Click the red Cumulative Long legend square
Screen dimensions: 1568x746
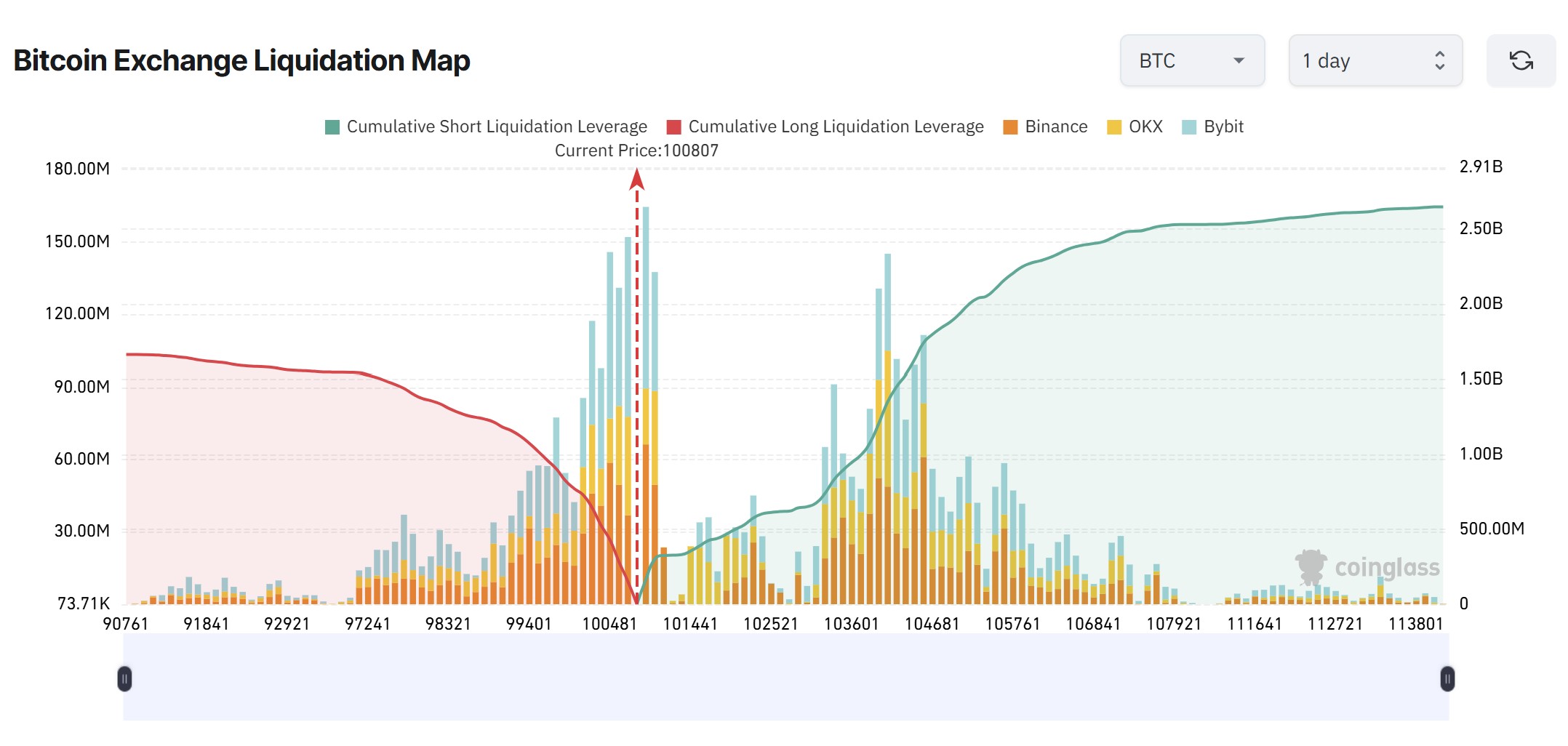click(673, 126)
